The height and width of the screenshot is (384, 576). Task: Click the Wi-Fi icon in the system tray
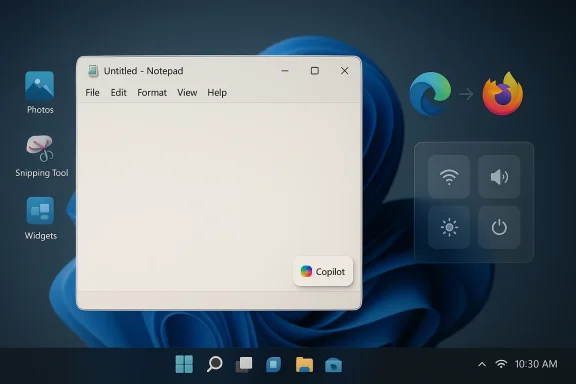point(501,364)
